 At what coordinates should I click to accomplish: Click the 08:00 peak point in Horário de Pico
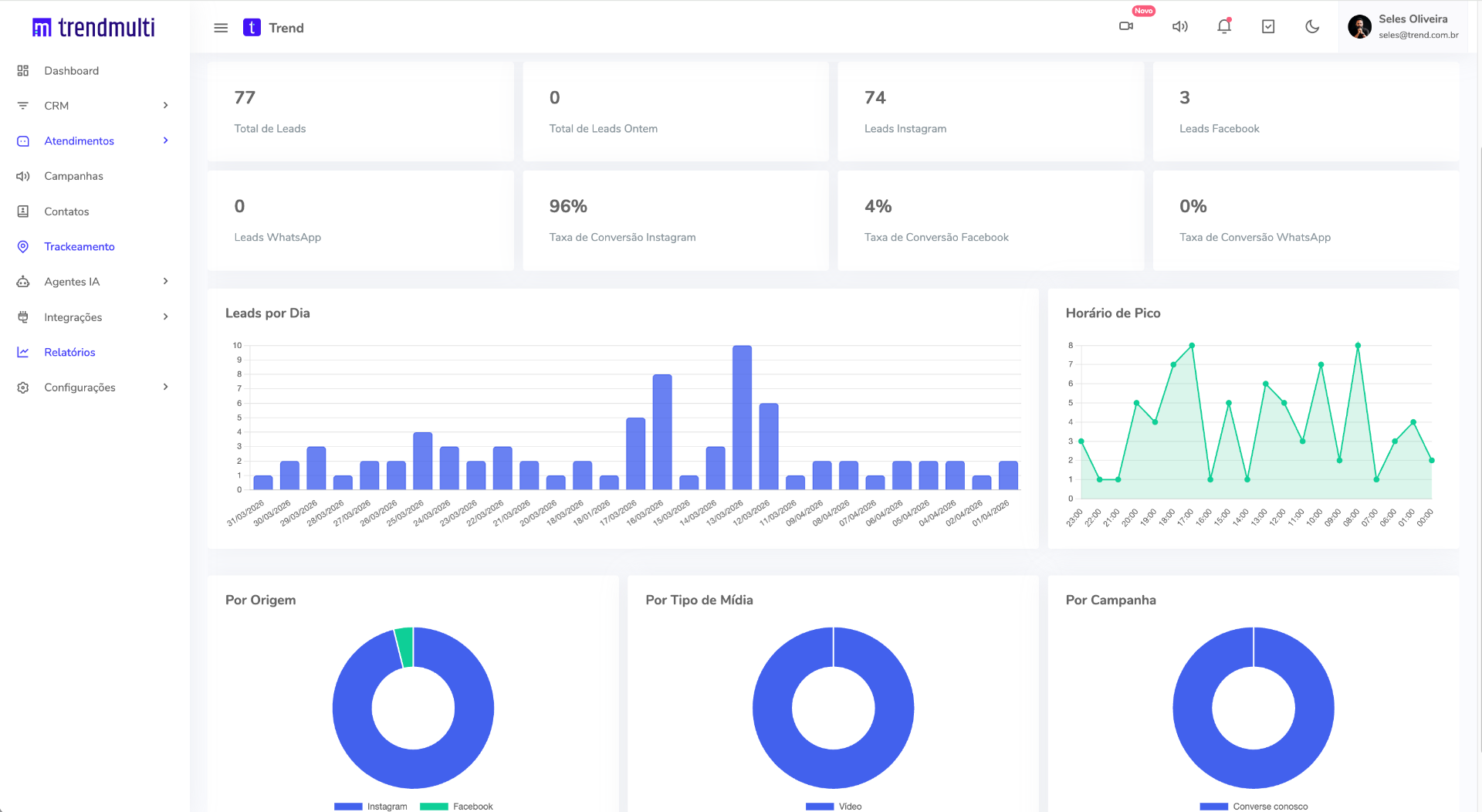pos(1358,345)
